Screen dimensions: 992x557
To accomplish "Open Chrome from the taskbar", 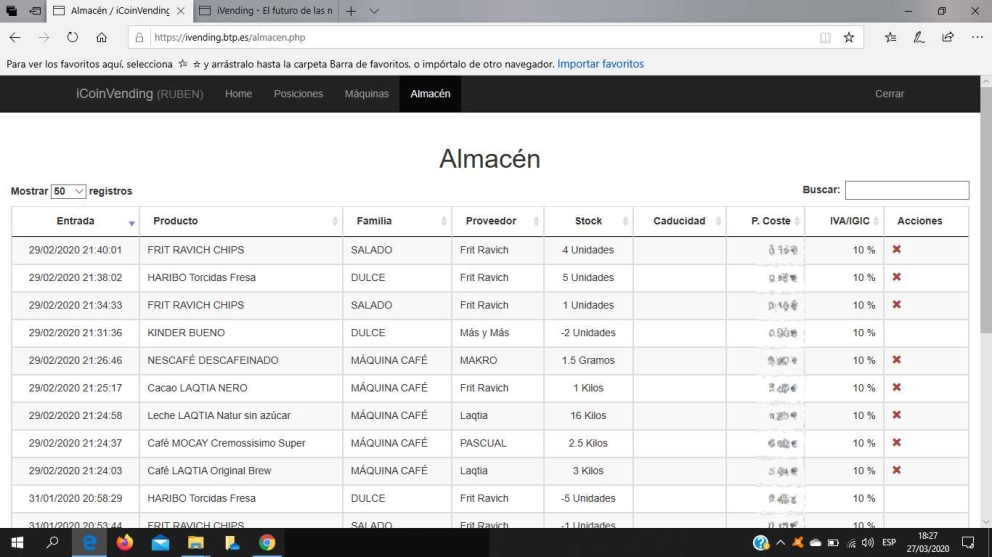I will point(267,543).
